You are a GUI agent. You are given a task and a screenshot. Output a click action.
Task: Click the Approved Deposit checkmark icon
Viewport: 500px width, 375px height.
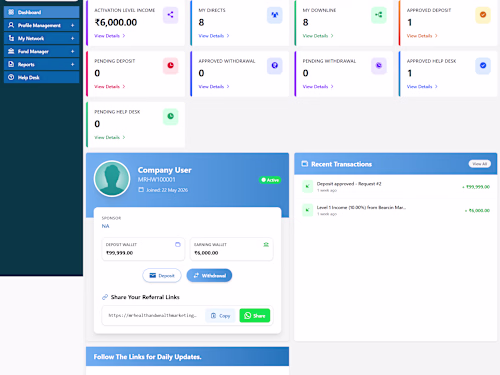483,15
